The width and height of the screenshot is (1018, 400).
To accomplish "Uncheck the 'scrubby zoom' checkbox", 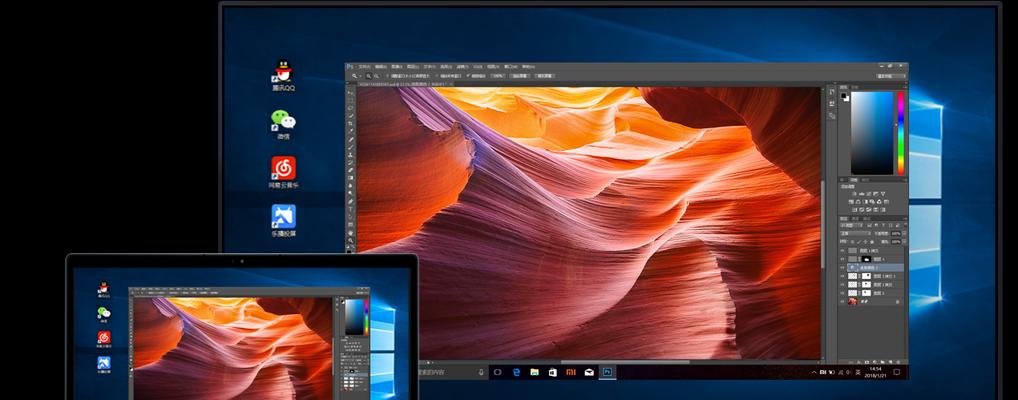I will coord(467,75).
